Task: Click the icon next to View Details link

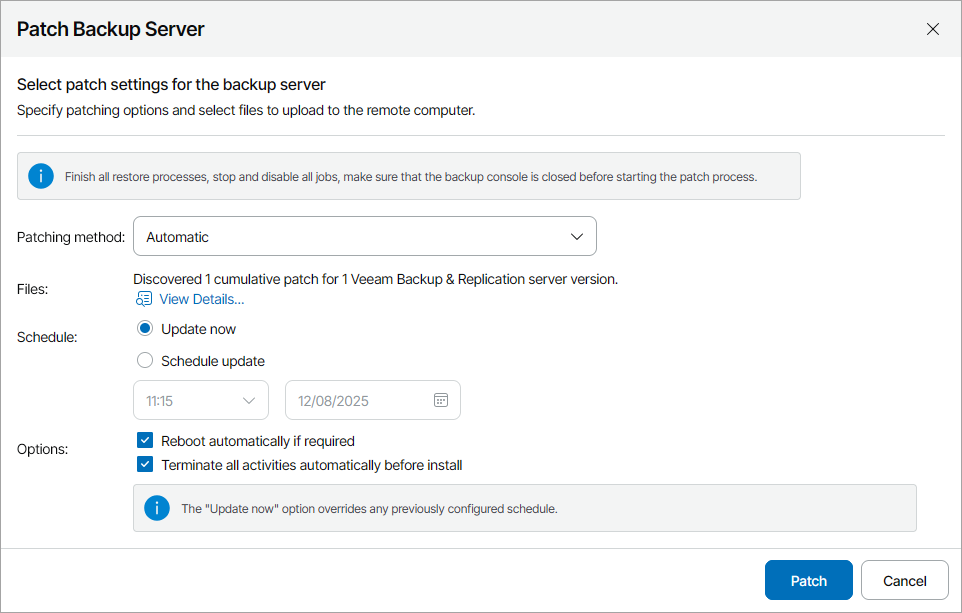Action: pos(142,299)
